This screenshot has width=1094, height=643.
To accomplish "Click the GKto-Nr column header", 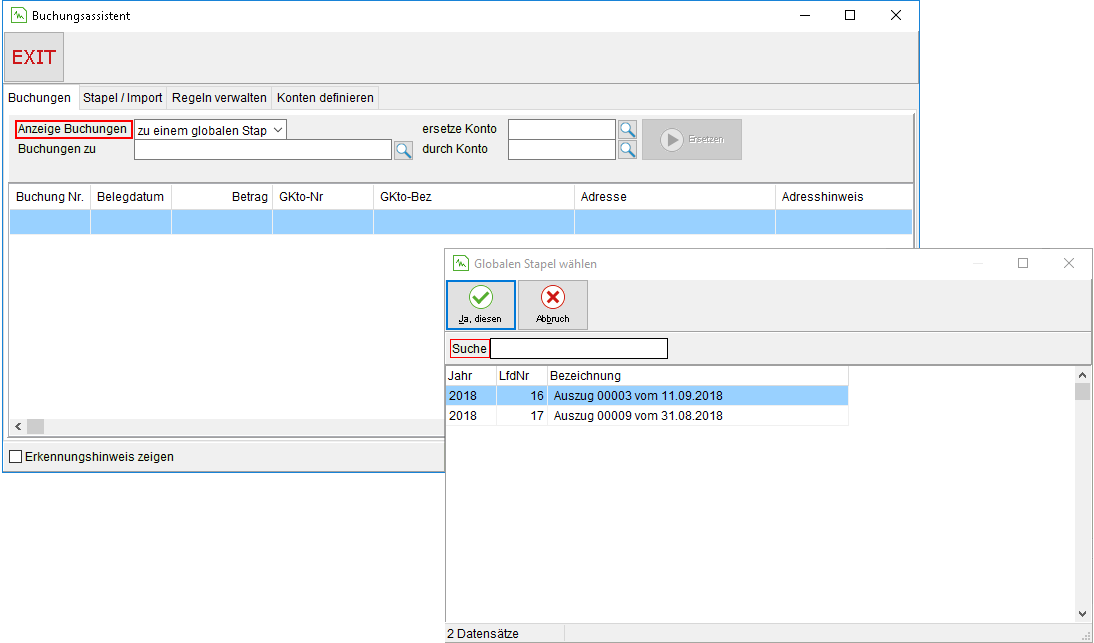I will point(323,197).
